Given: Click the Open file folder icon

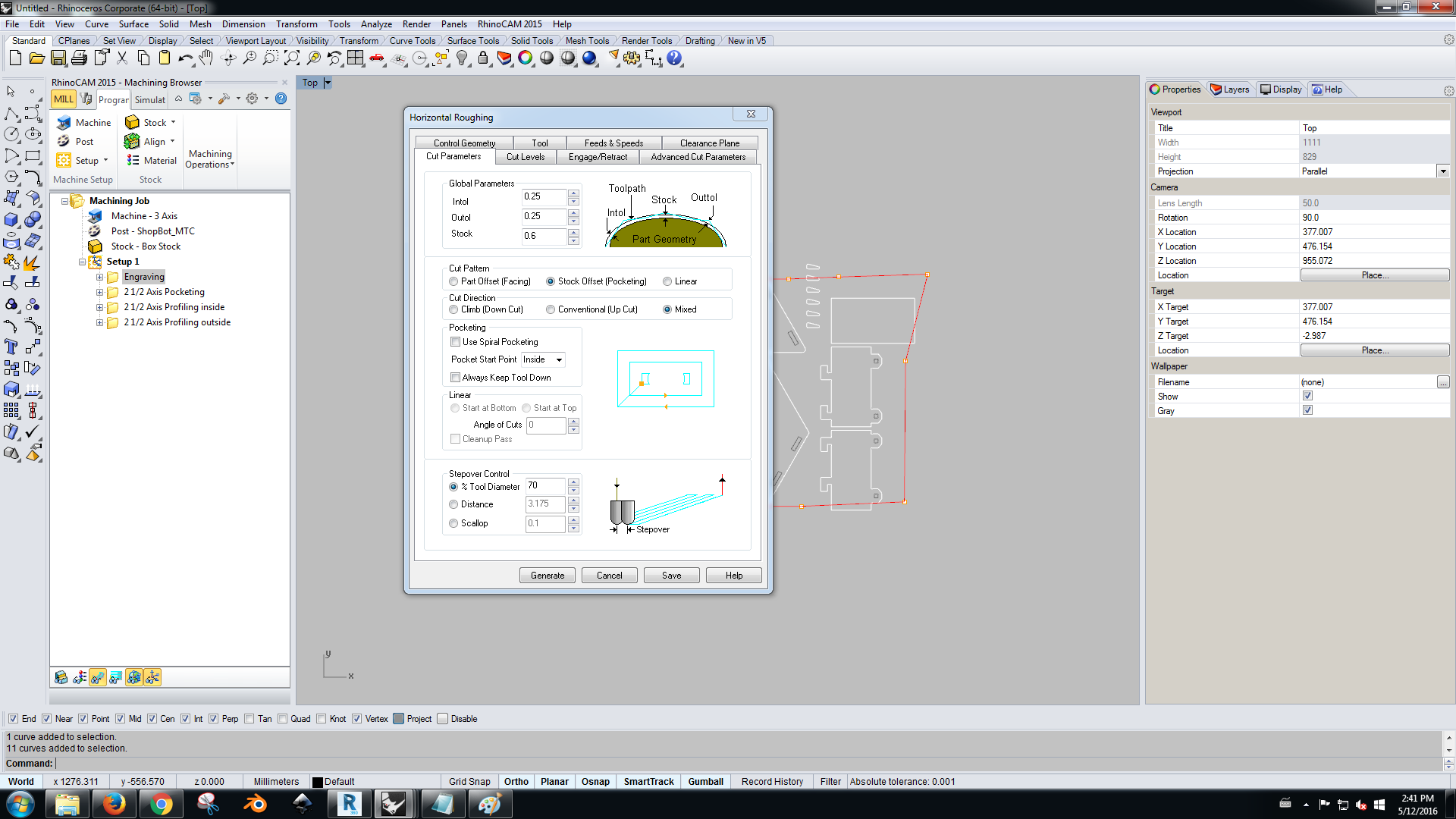Looking at the screenshot, I should tap(36, 58).
